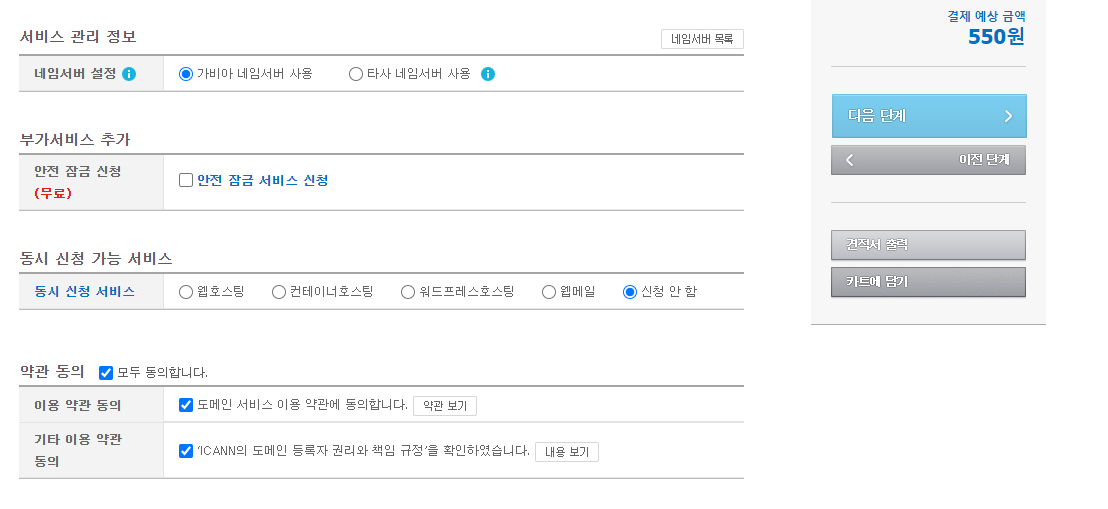Viewport: 1108px width, 509px height.
Task: Click the right chevron on 다음 단계
Action: [1008, 116]
